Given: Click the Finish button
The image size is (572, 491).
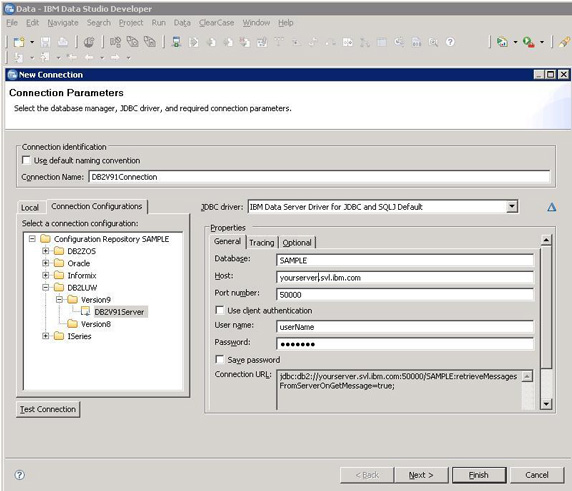Looking at the screenshot, I should click(479, 475).
